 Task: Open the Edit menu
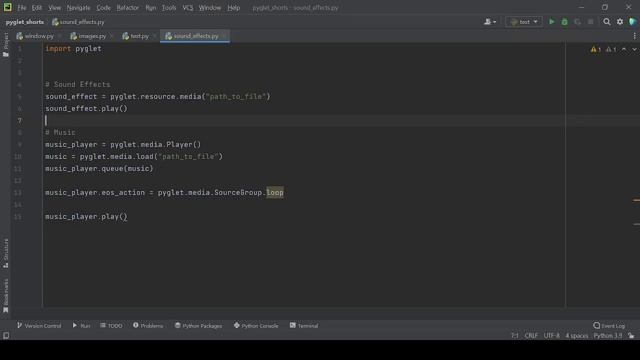pos(37,7)
